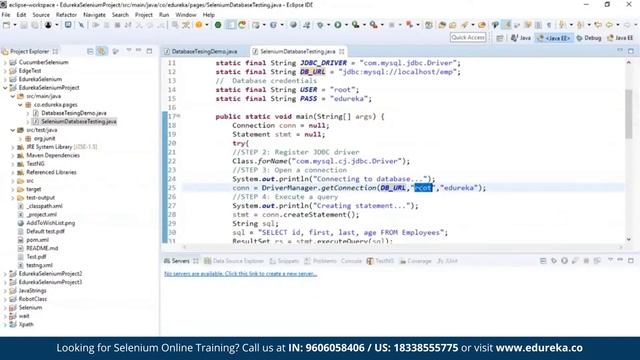Minimize the code editor area
The width and height of the screenshot is (640, 360).
(620, 51)
